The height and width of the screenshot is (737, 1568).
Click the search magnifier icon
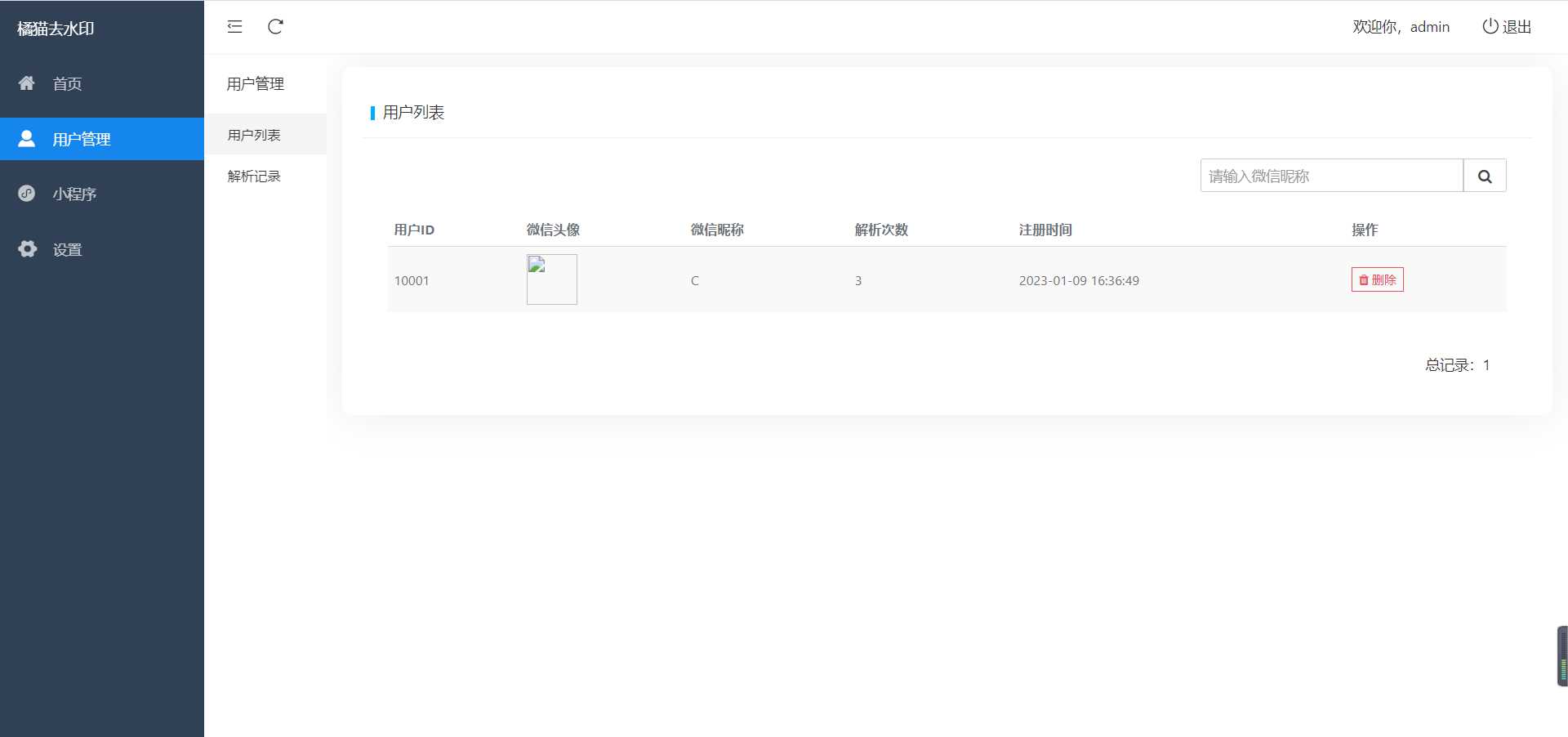[x=1484, y=175]
